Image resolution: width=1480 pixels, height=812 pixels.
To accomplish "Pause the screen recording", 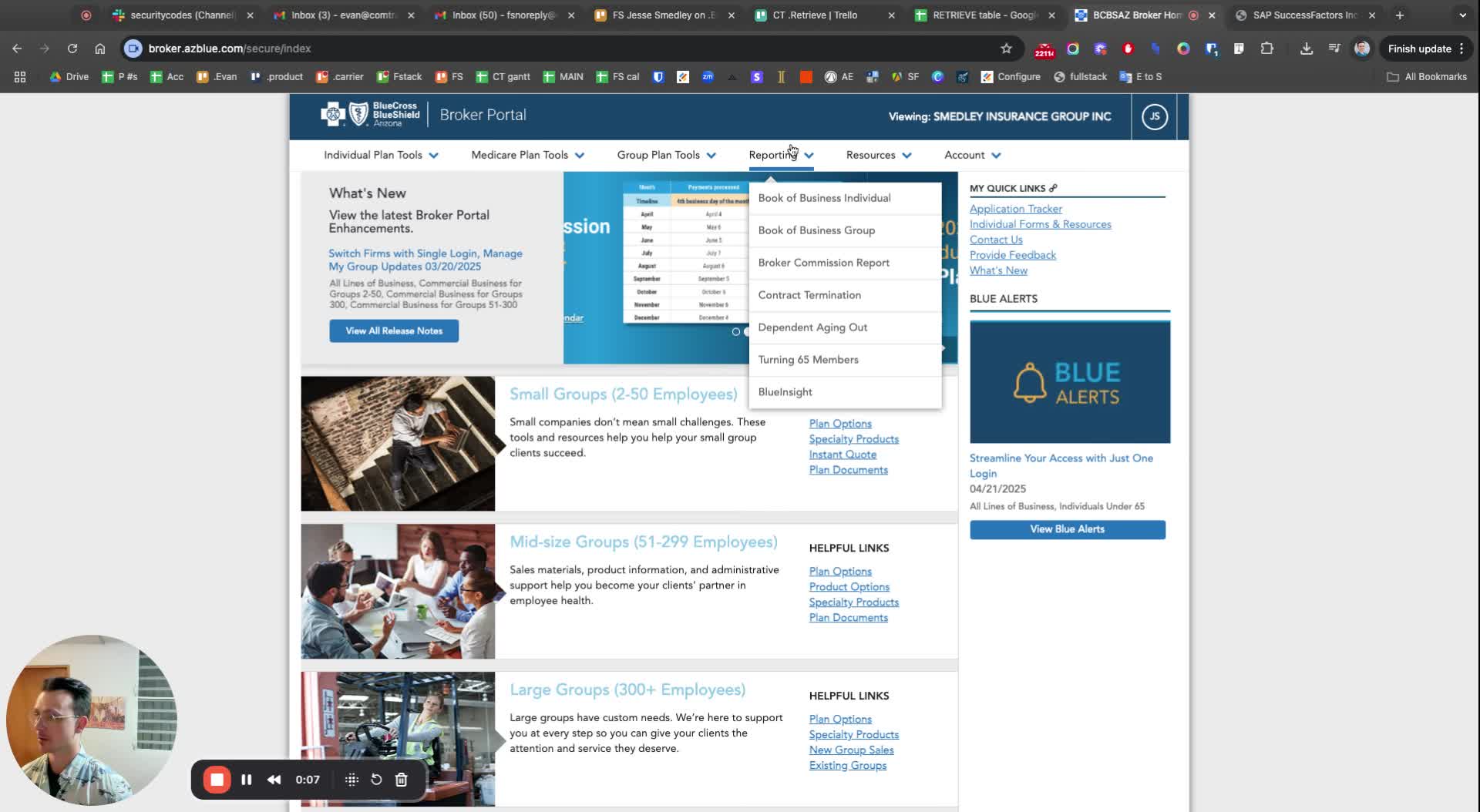I will [247, 780].
